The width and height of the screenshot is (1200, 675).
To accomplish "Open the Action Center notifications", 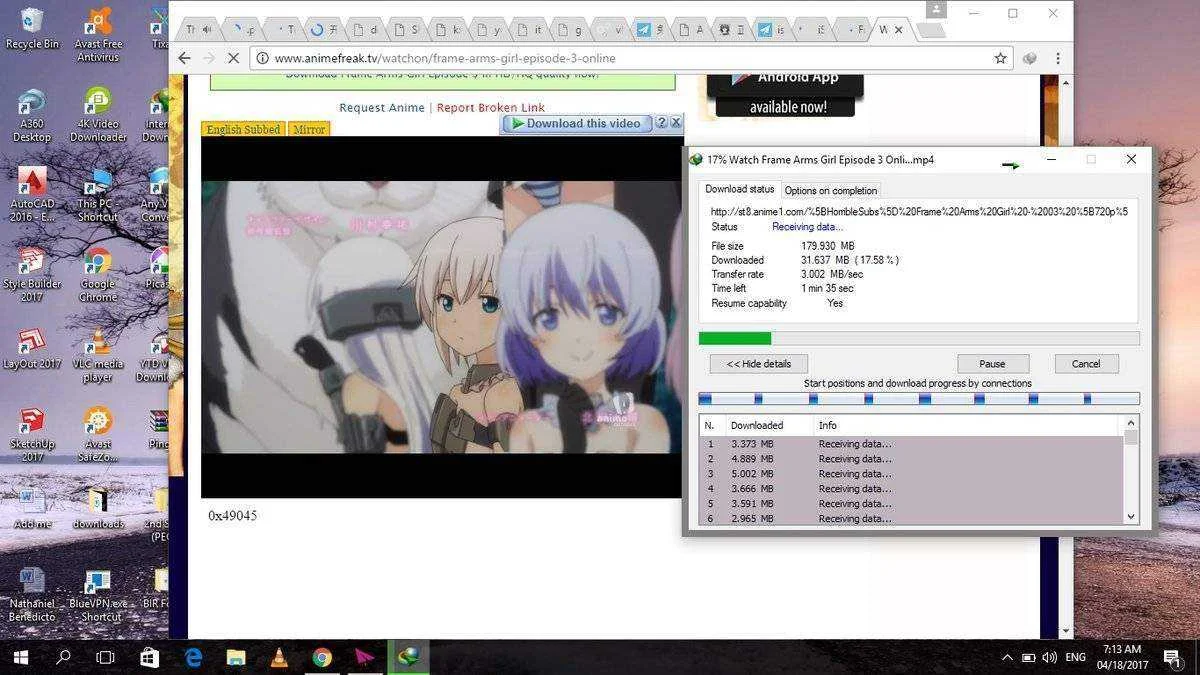I will (1174, 658).
